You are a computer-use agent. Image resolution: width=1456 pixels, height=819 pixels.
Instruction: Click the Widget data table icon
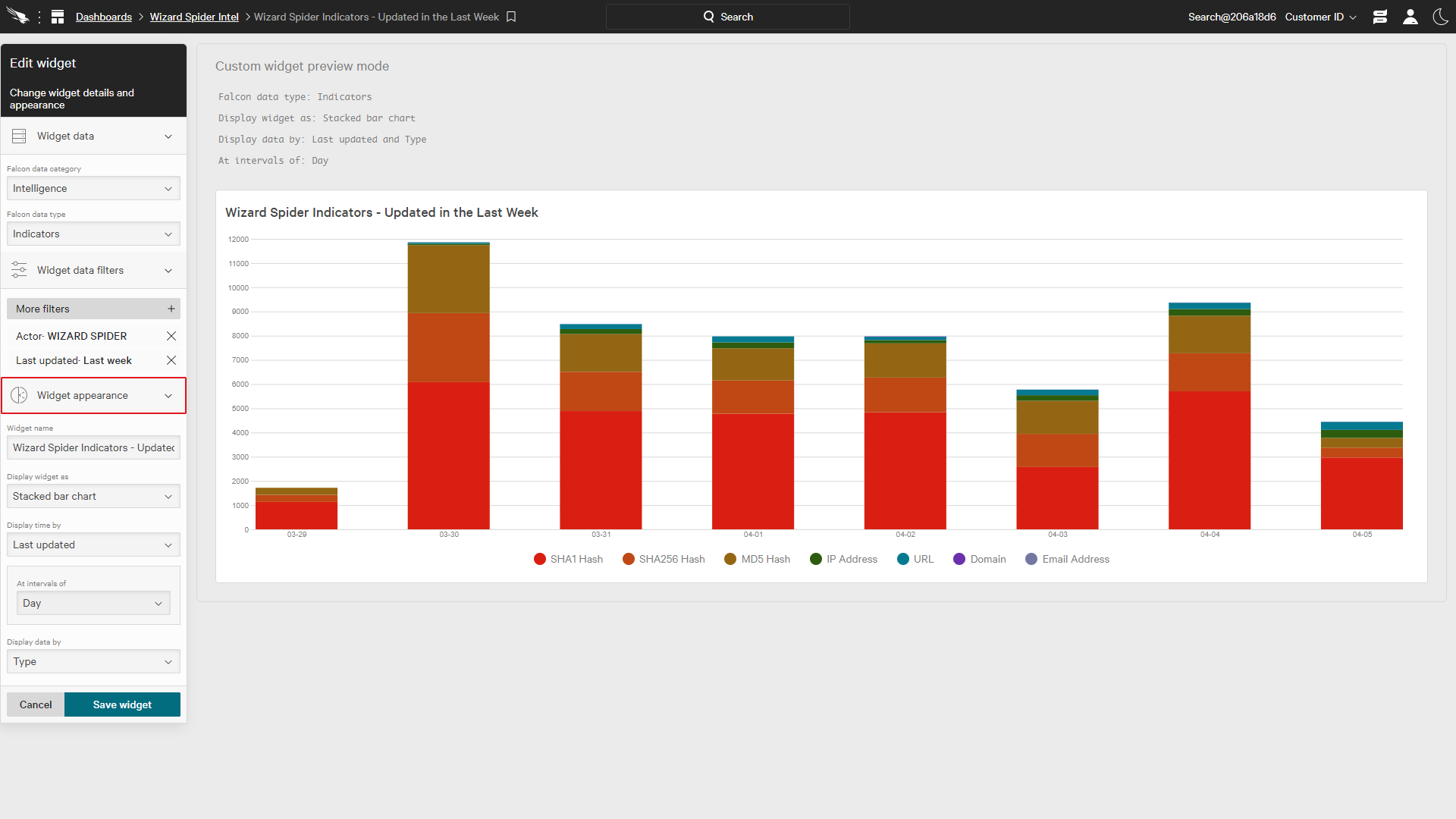coord(19,136)
